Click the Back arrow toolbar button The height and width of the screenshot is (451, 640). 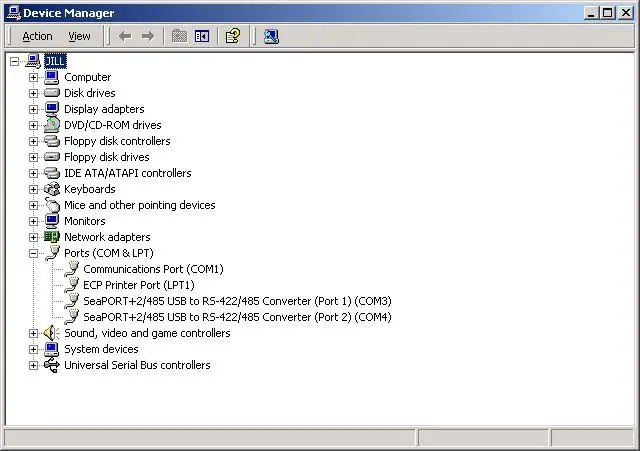pyautogui.click(x=125, y=37)
